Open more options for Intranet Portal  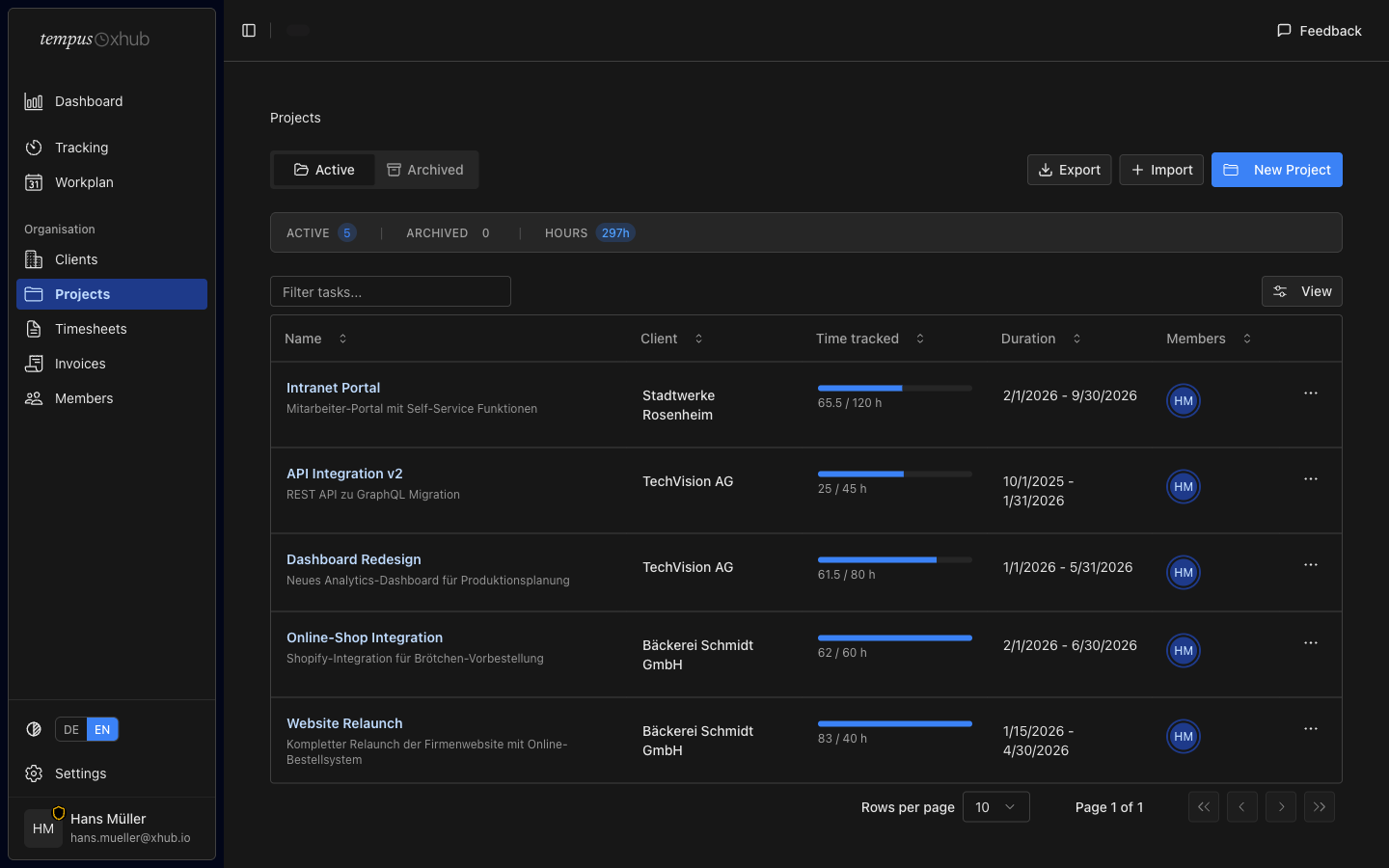(x=1310, y=393)
